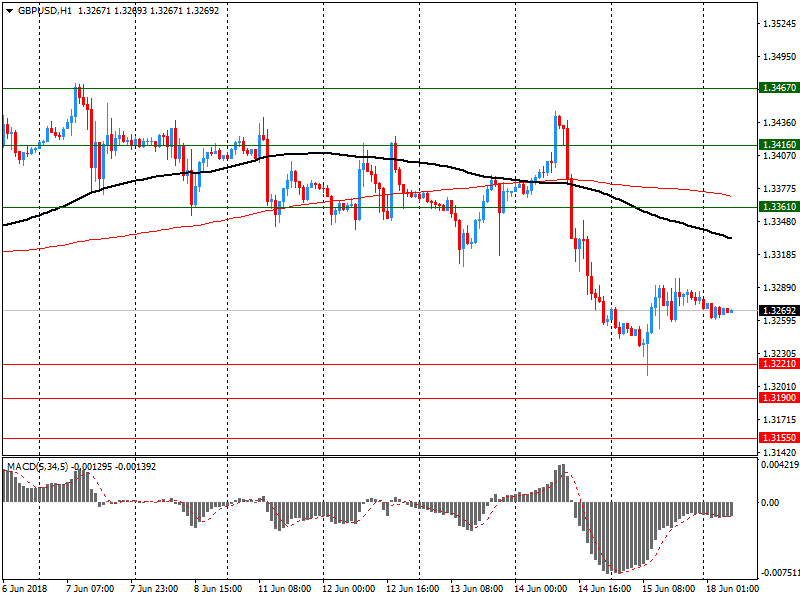Click the 1.35245 price axis value

[778, 23]
